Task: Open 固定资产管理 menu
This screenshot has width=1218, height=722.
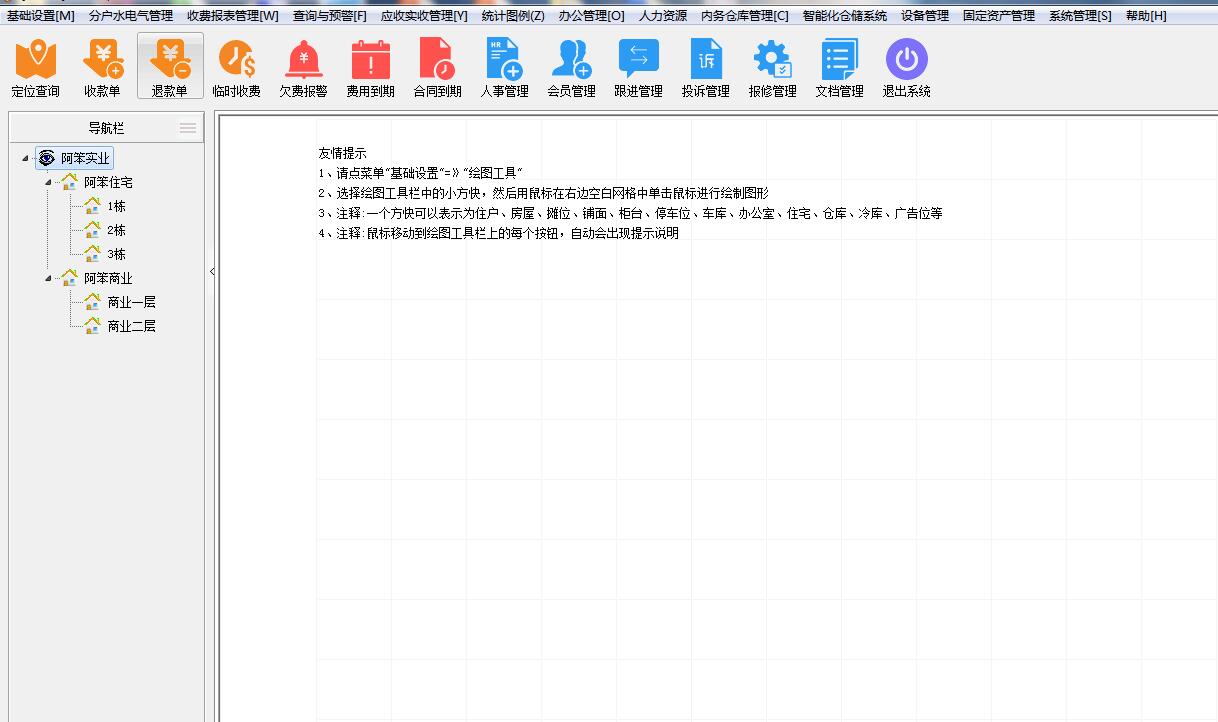Action: 999,16
